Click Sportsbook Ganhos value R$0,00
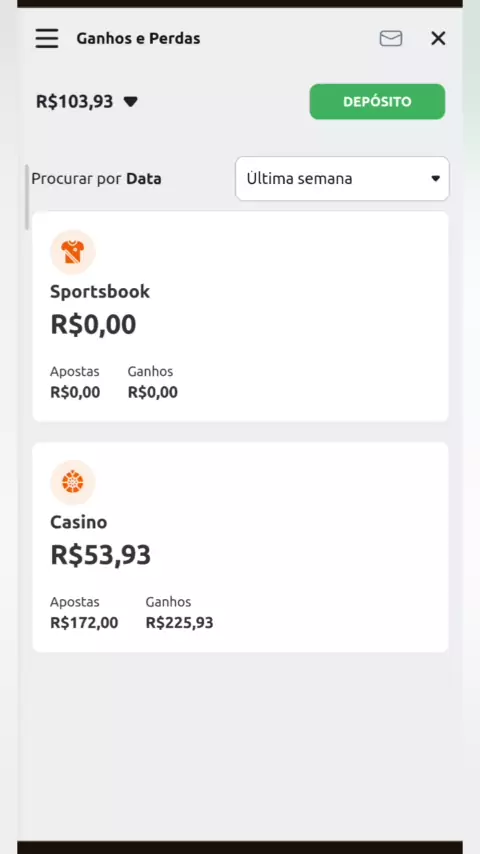The height and width of the screenshot is (854, 480). coord(153,392)
